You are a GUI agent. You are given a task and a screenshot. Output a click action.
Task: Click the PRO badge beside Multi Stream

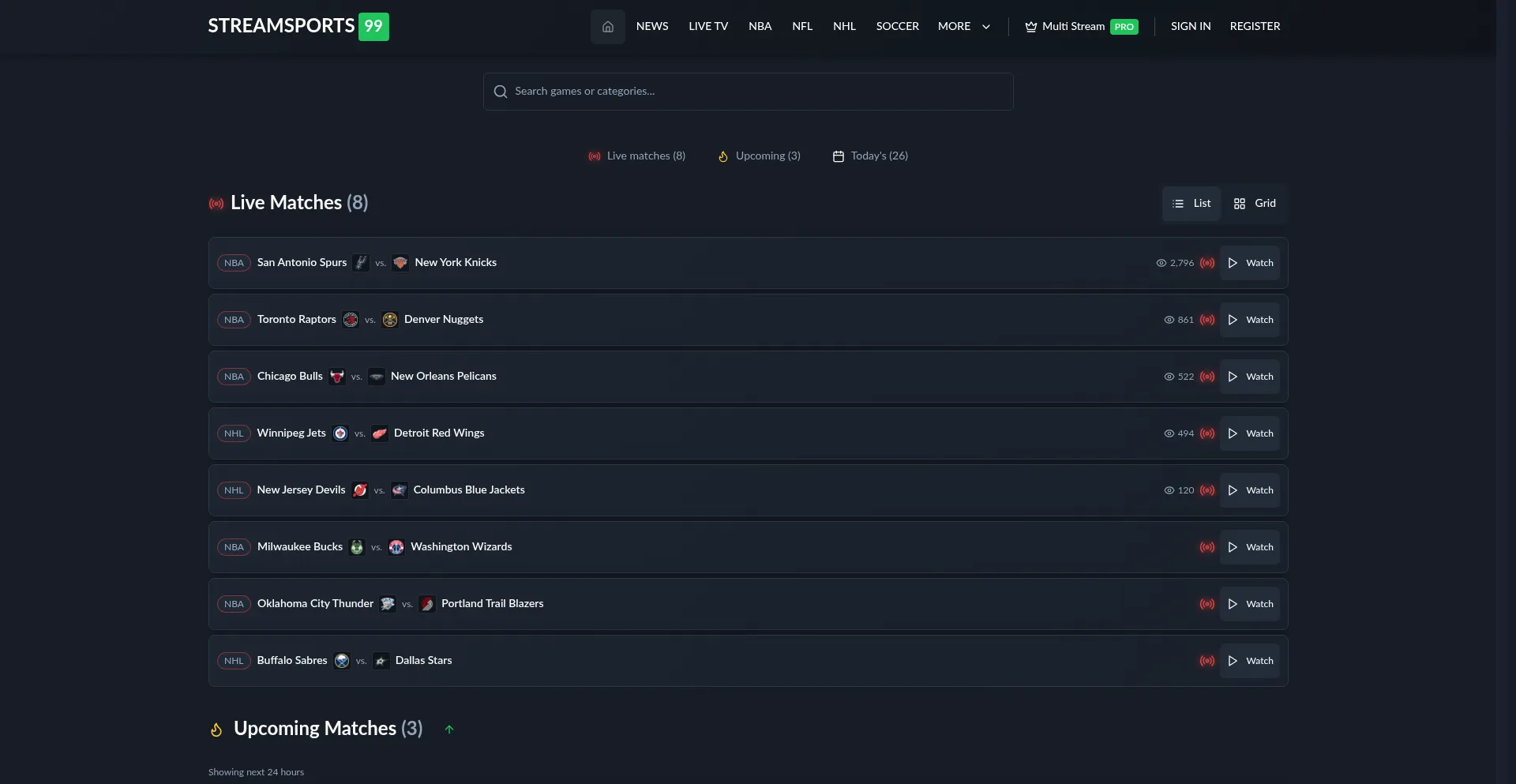(x=1124, y=27)
